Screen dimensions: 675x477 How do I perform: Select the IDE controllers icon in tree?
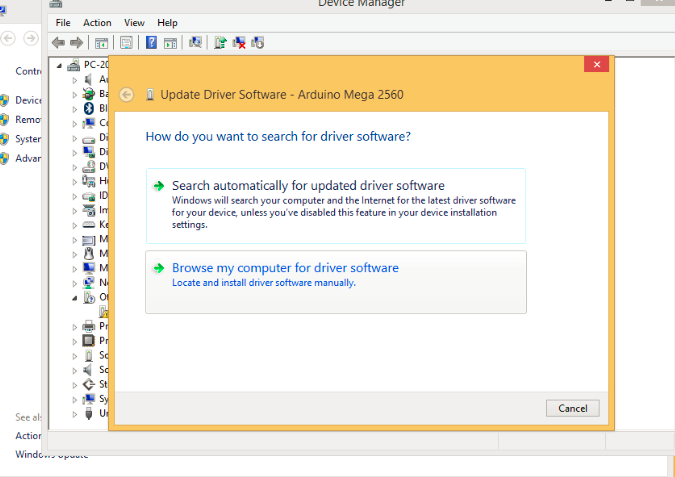click(89, 196)
